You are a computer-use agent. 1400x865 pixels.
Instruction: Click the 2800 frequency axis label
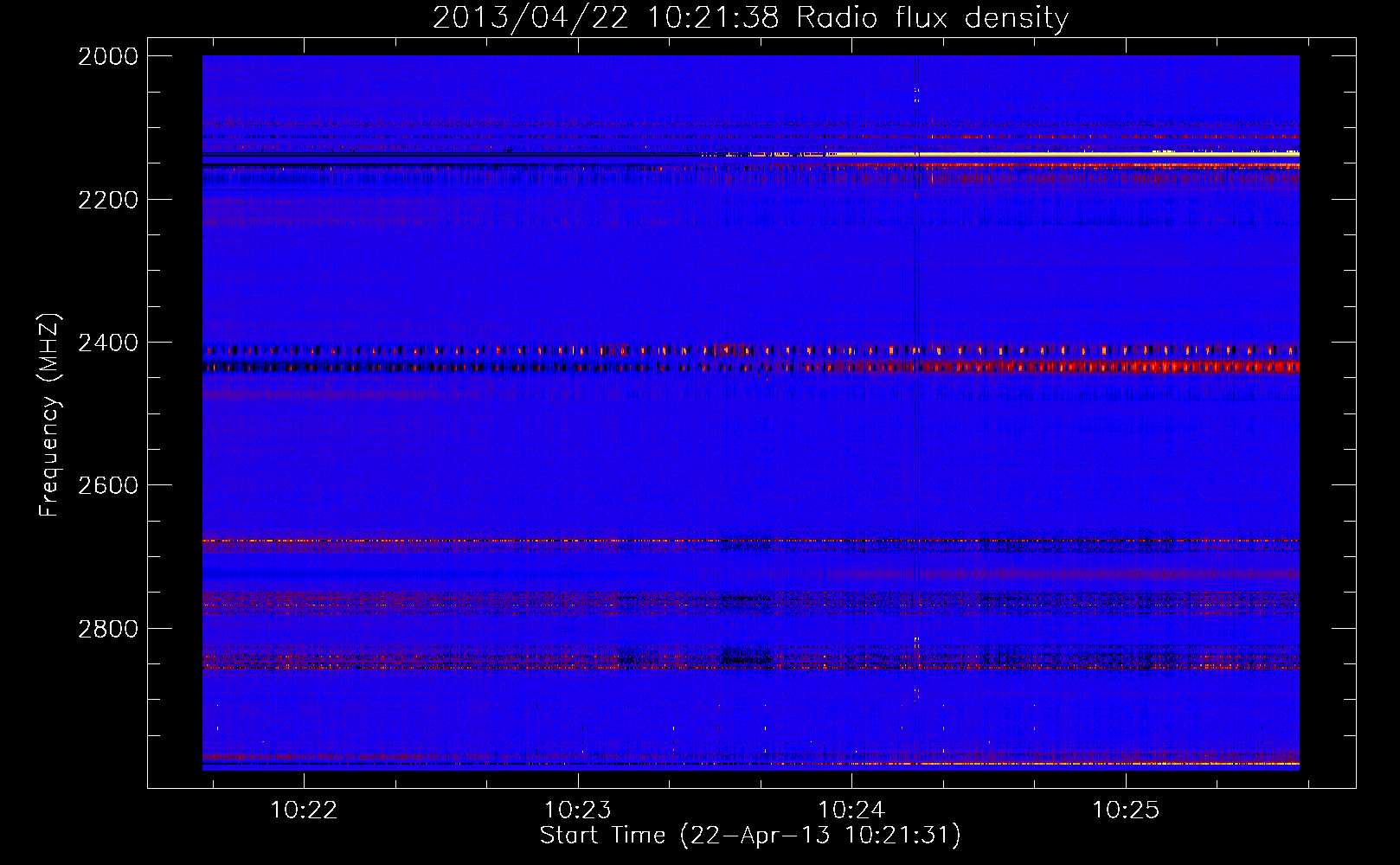[x=108, y=629]
